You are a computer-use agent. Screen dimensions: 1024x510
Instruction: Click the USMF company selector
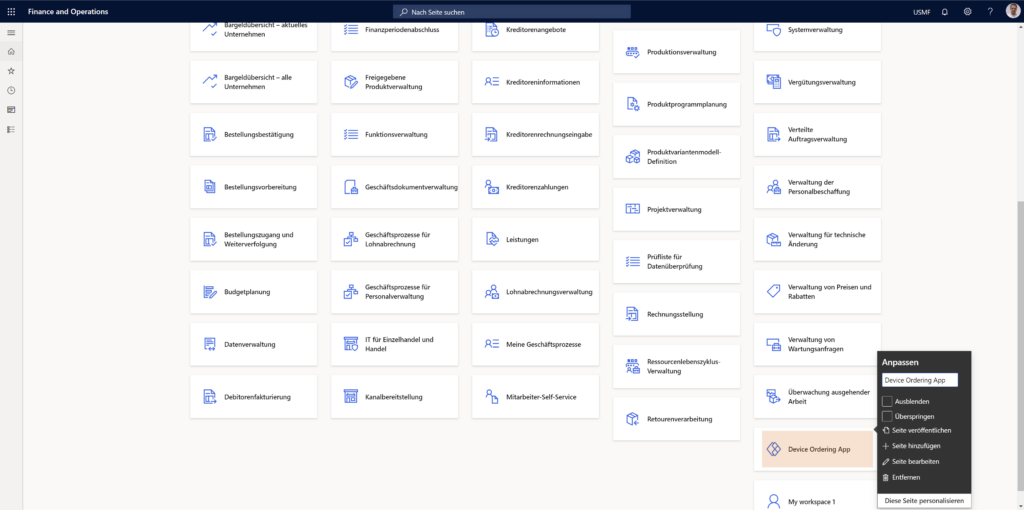(921, 12)
